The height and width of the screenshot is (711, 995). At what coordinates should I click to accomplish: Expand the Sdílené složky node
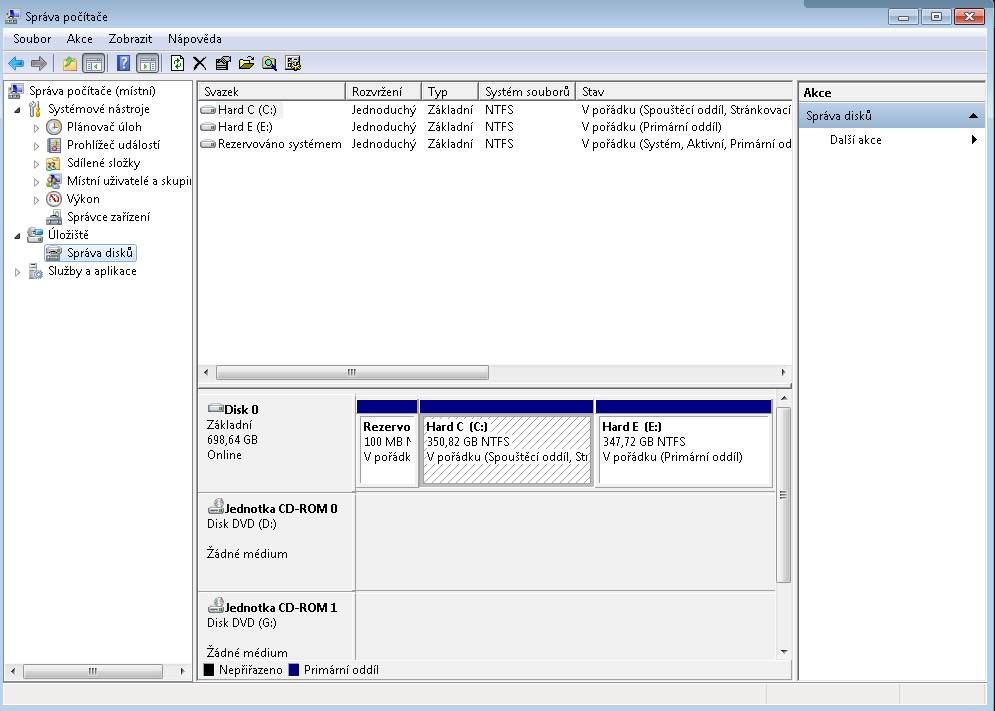click(x=36, y=164)
